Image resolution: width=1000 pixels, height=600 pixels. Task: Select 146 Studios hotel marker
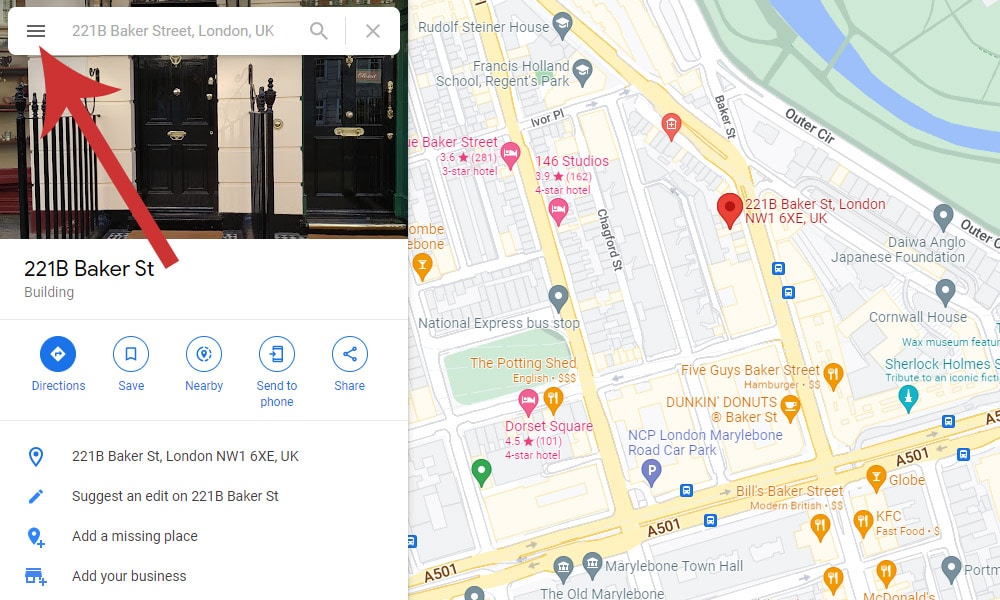pos(559,212)
